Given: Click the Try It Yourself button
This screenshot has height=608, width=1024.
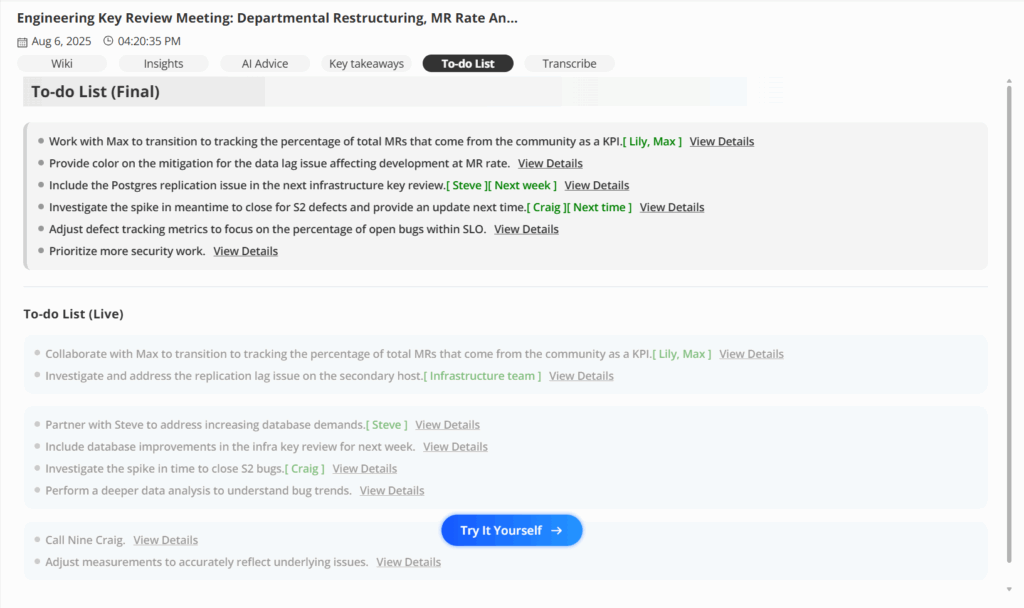Looking at the screenshot, I should pos(511,530).
